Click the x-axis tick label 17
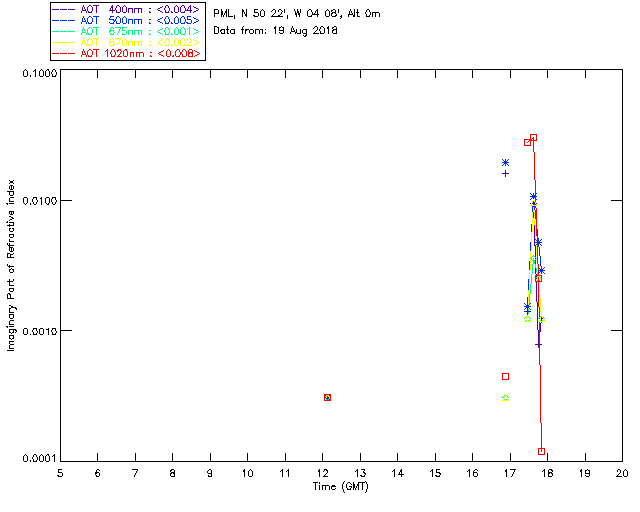Screen dimensions: 640x512 [510, 474]
